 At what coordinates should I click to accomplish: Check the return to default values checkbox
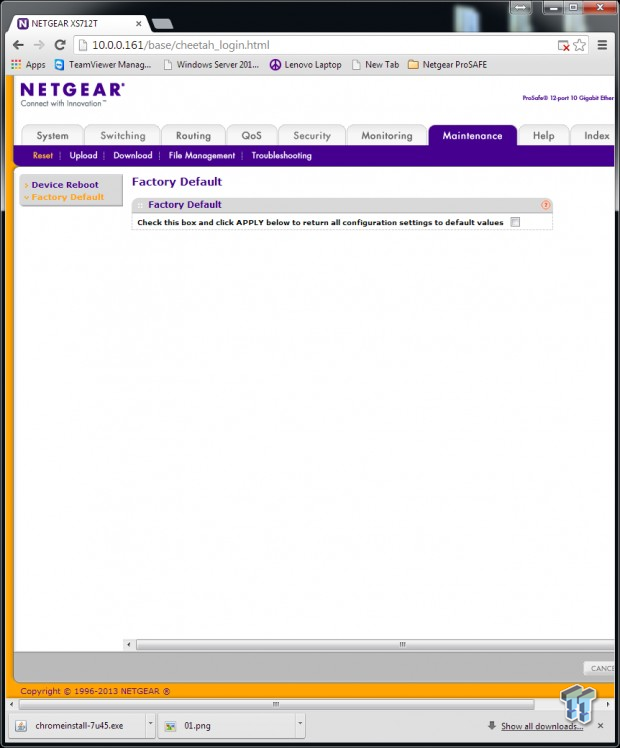(x=515, y=222)
